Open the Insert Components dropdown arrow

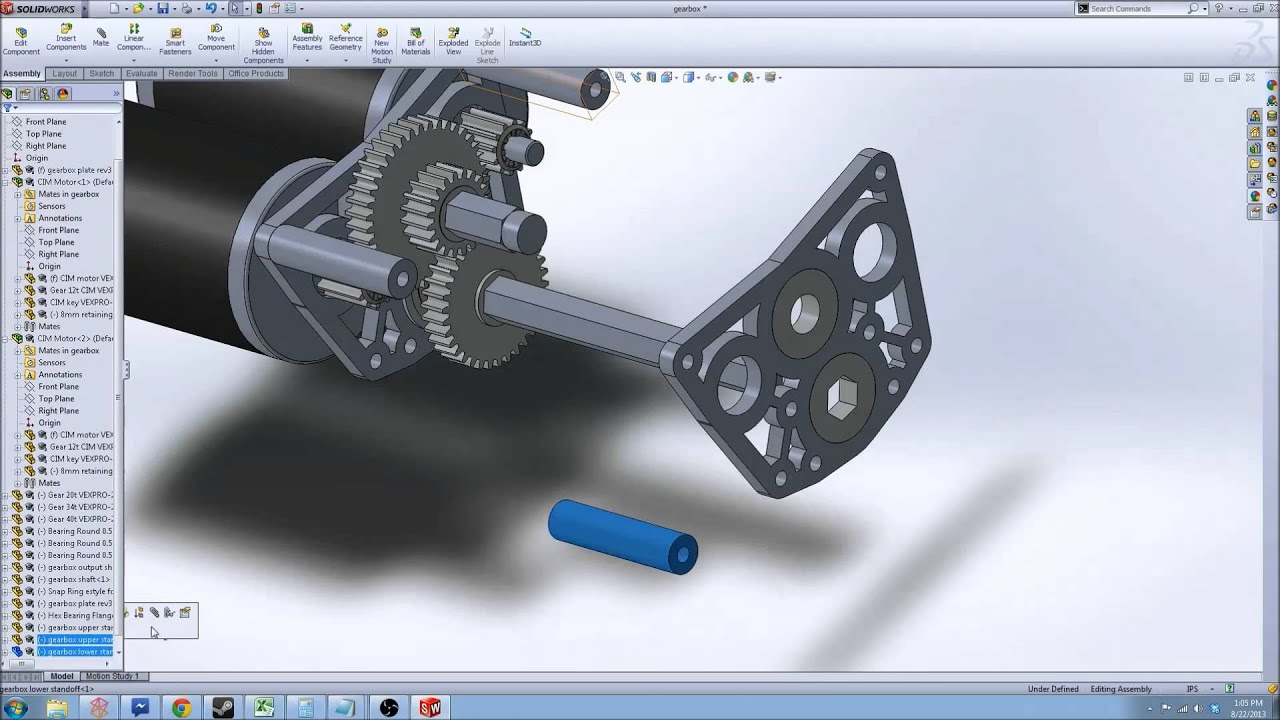click(x=66, y=61)
